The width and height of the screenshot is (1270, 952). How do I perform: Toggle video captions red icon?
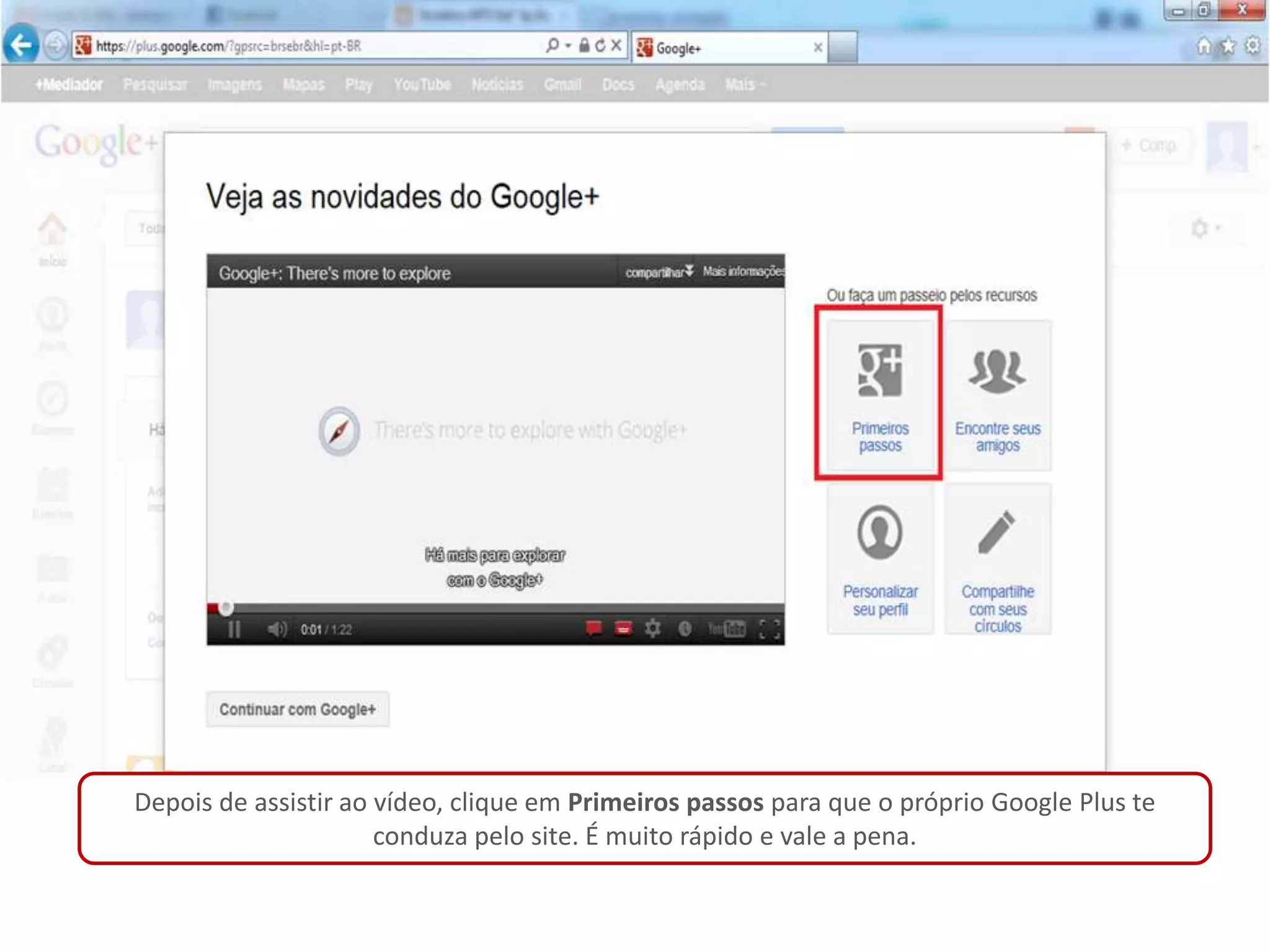pos(623,629)
